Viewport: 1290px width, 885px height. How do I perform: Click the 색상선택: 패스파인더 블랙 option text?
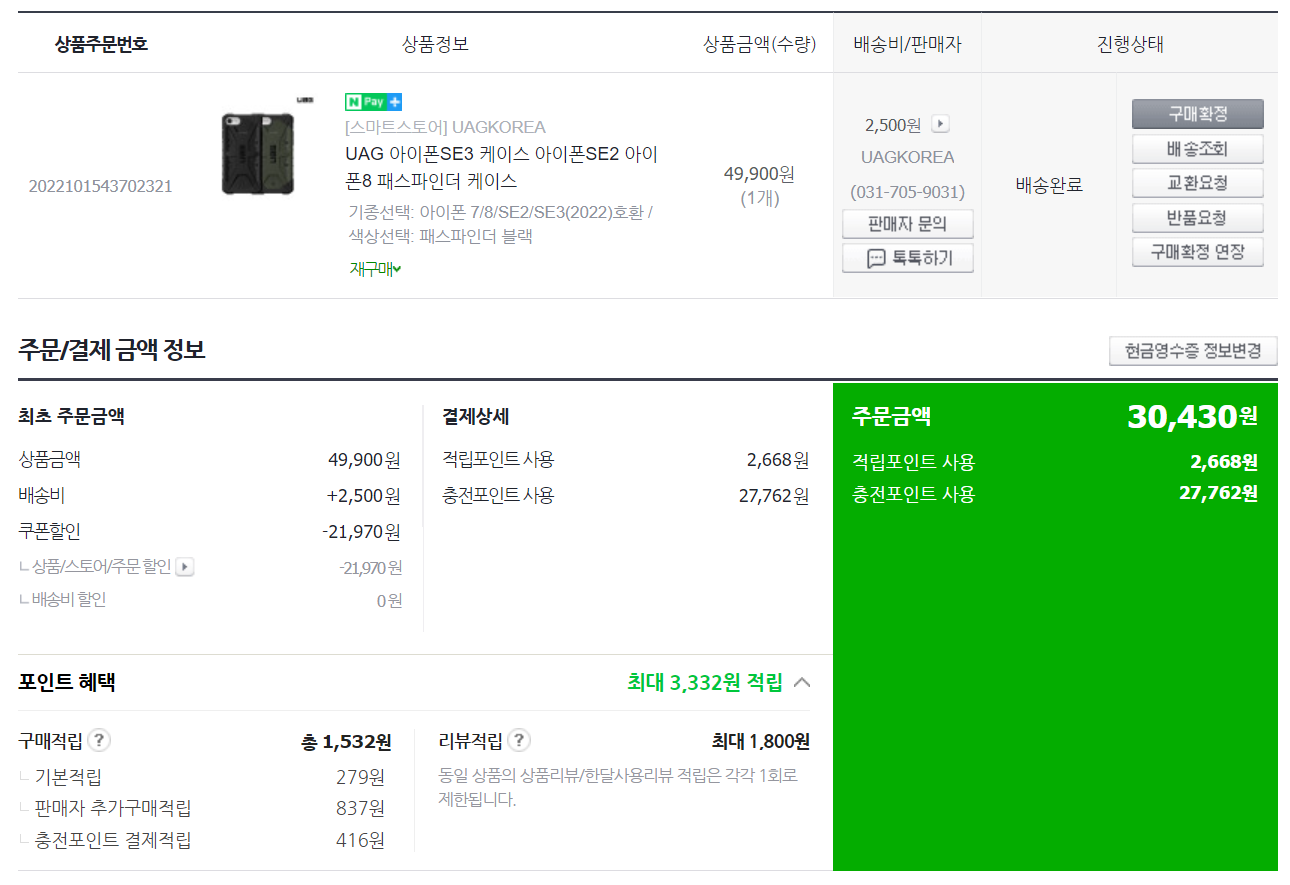[x=440, y=236]
